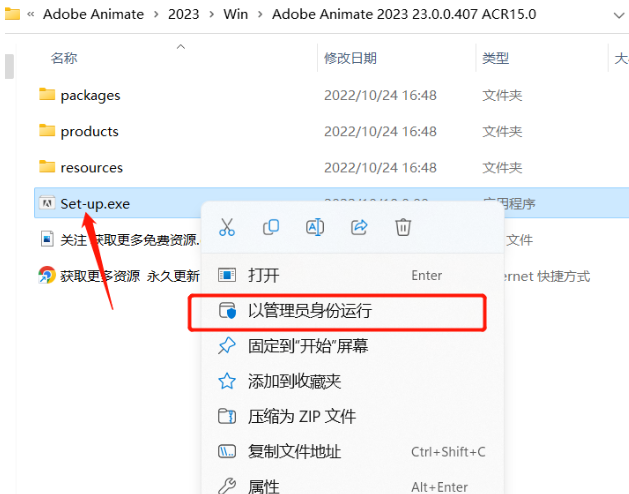
Task: Expand the chevron after Adobe Animate breadcrumb
Action: (x=156, y=14)
